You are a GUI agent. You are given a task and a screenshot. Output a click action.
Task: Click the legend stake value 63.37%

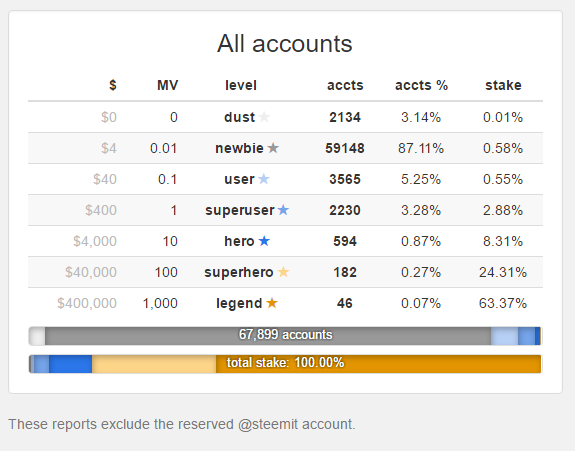point(503,303)
